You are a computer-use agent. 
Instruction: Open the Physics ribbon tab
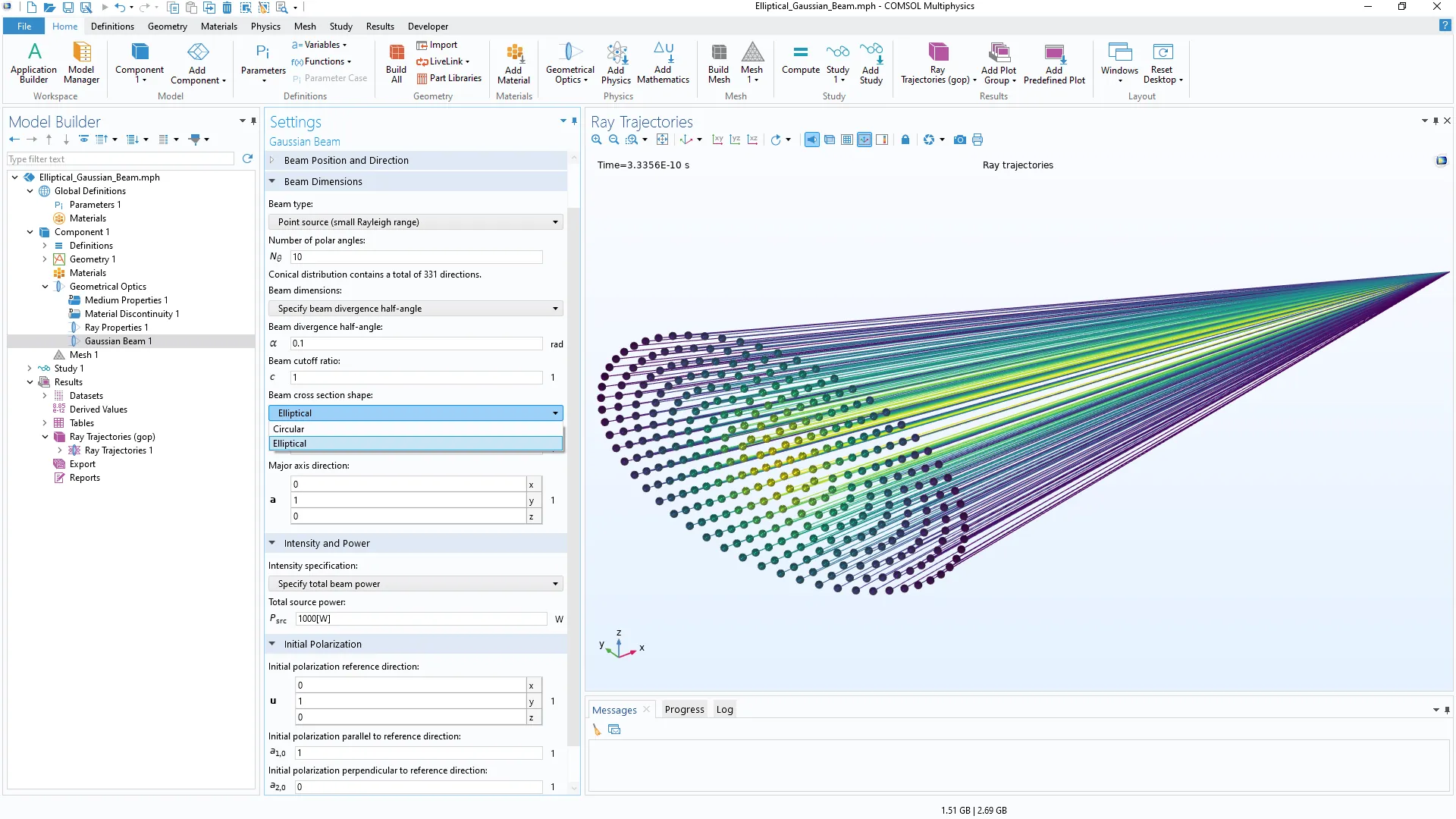[x=265, y=27]
